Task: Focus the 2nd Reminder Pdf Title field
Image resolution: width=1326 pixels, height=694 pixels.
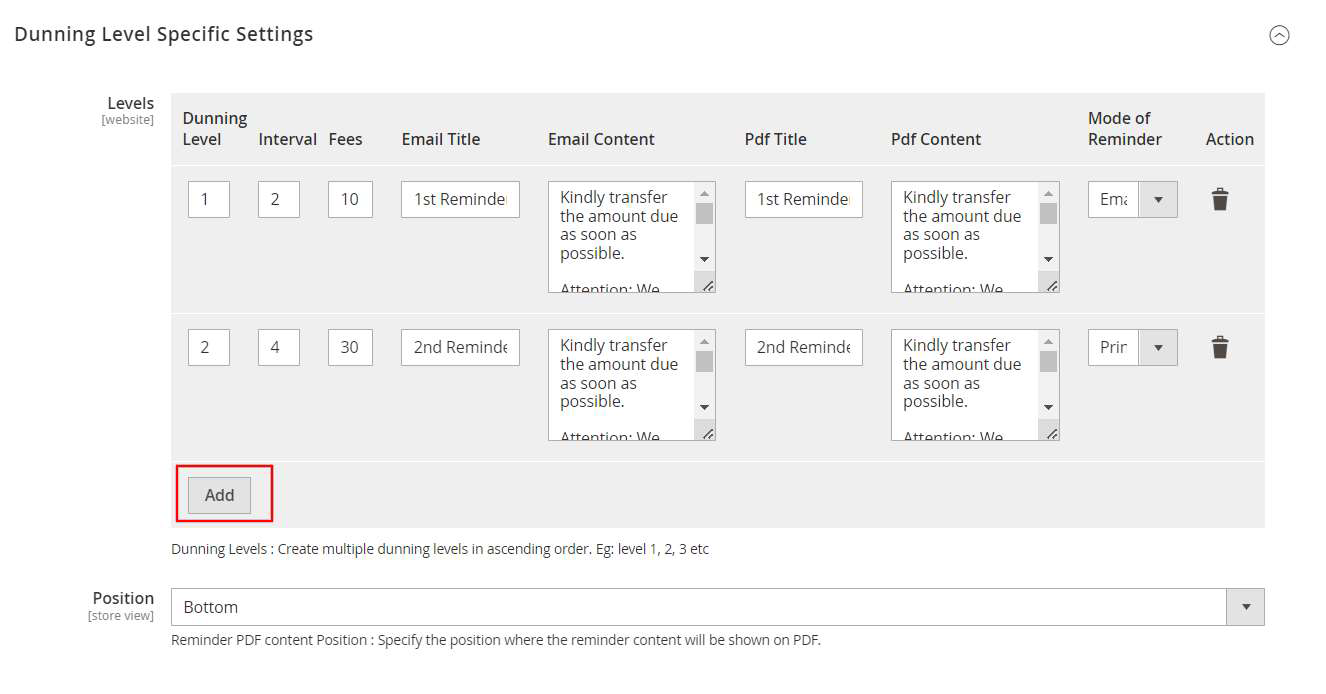Action: click(x=803, y=347)
